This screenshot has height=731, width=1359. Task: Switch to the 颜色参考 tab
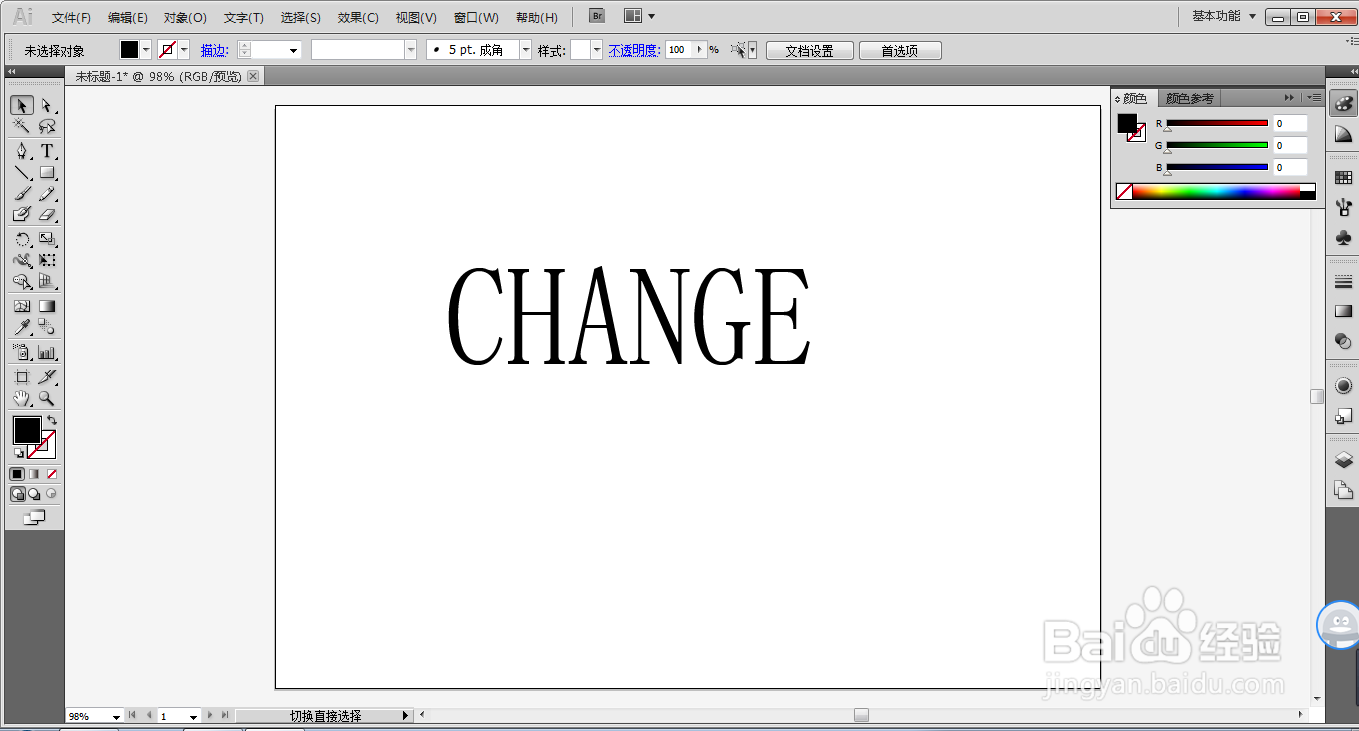(x=1190, y=98)
